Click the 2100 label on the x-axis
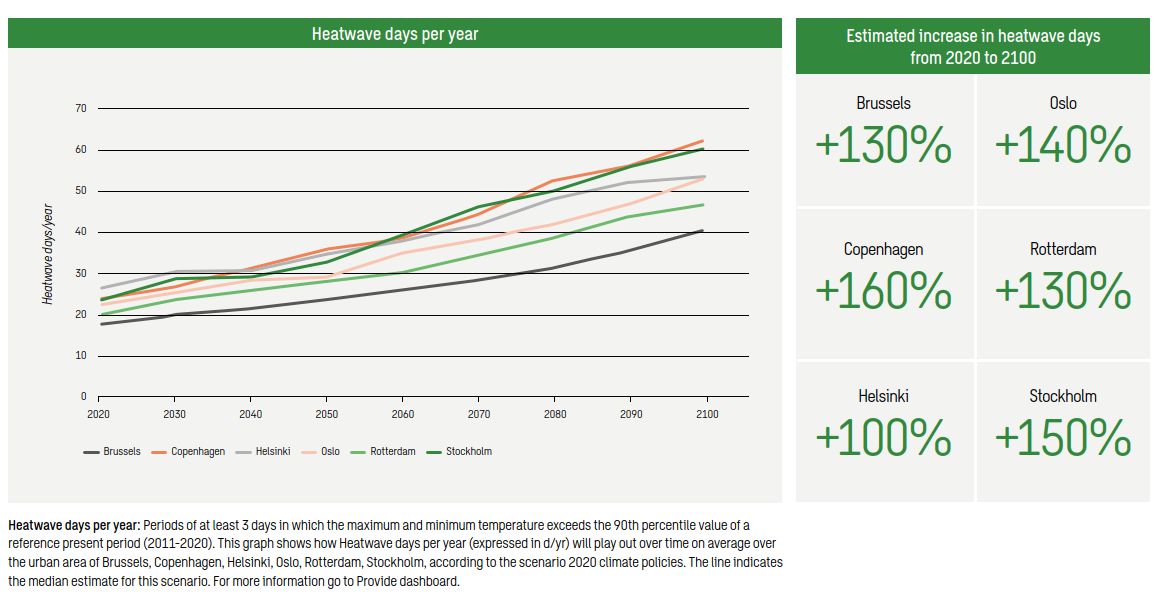Viewport: 1168px width, 606px height. 706,414
